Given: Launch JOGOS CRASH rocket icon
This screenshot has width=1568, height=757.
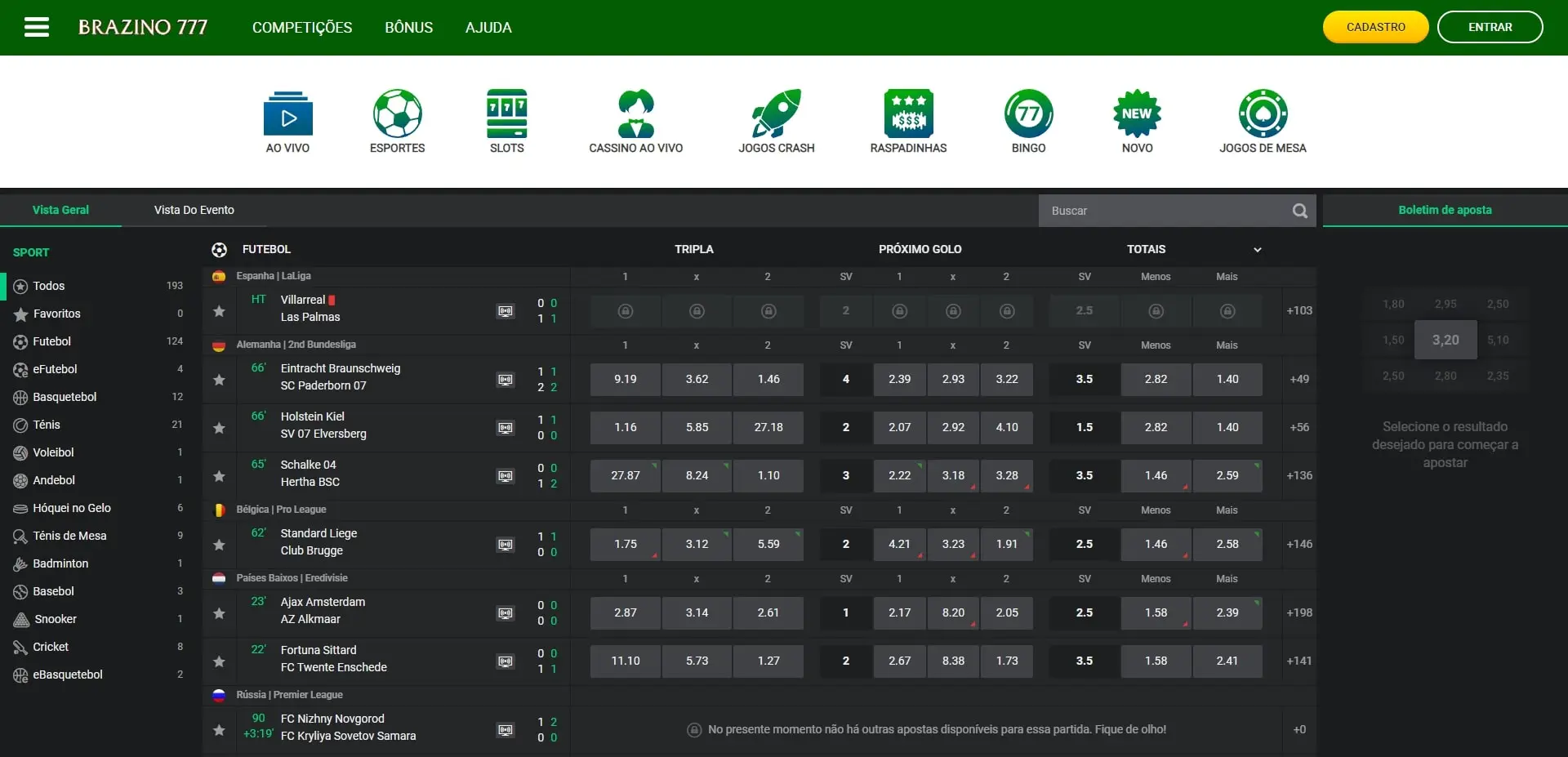Looking at the screenshot, I should (776, 114).
